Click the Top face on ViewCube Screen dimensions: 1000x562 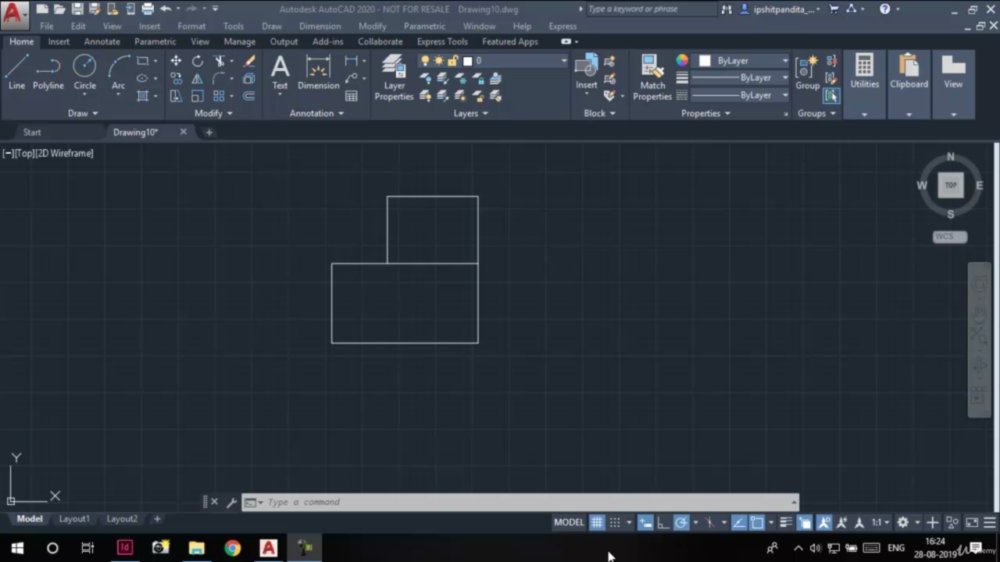point(950,185)
